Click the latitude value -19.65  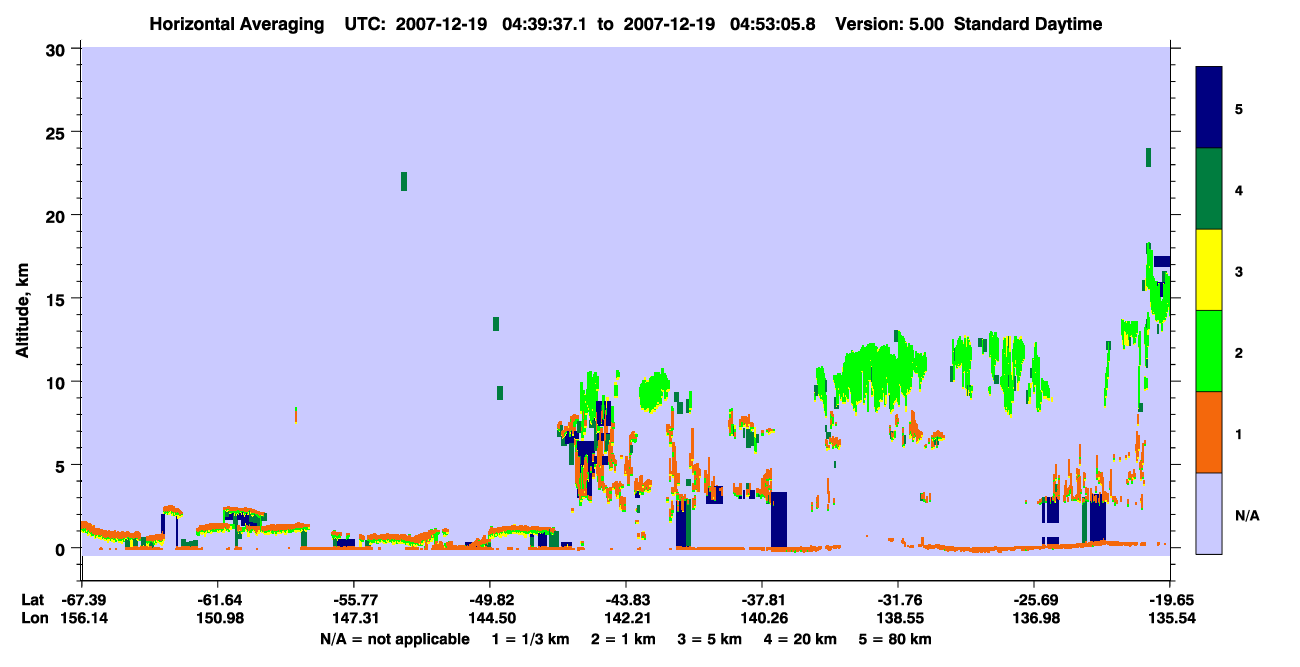[x=1170, y=600]
